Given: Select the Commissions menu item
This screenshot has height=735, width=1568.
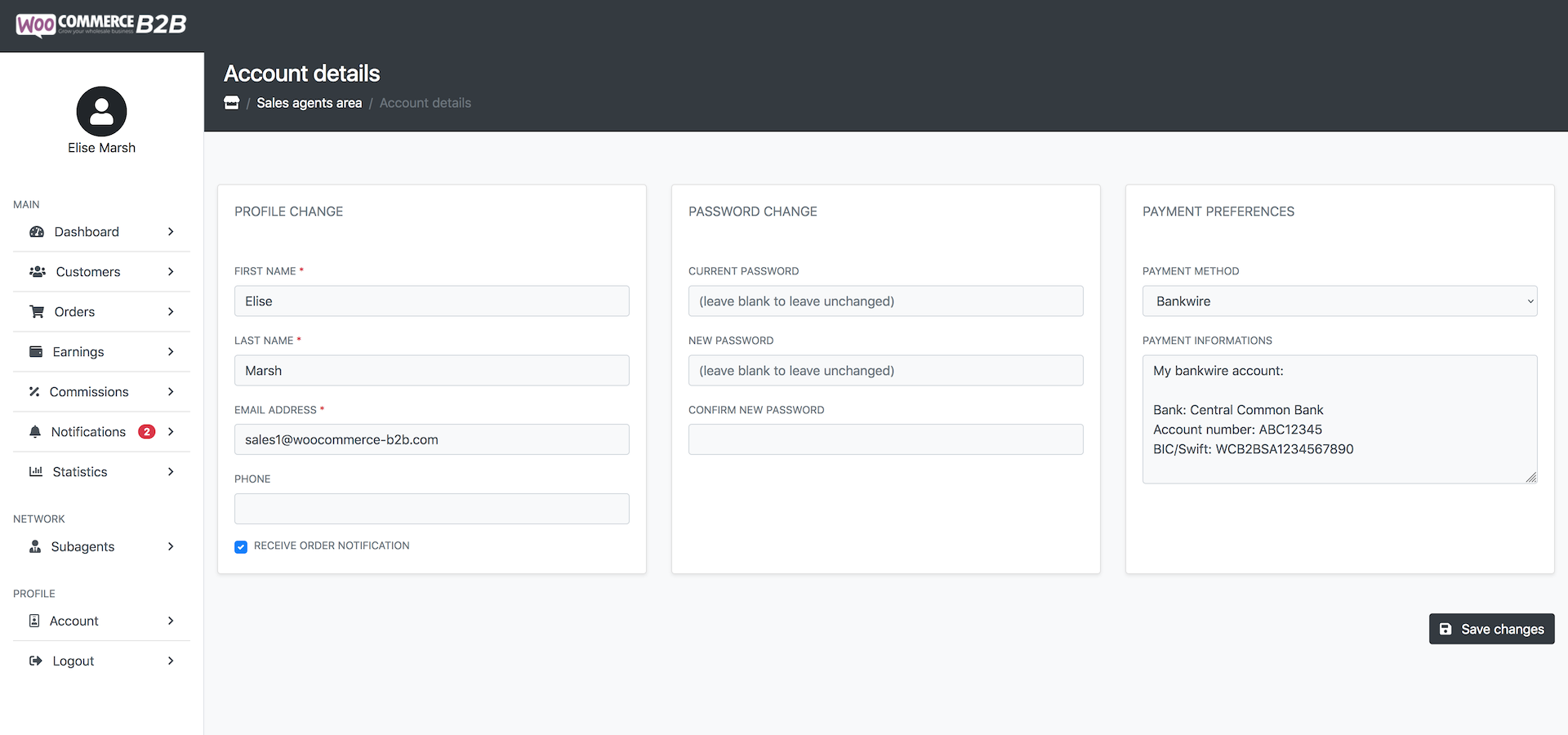Looking at the screenshot, I should click(102, 392).
